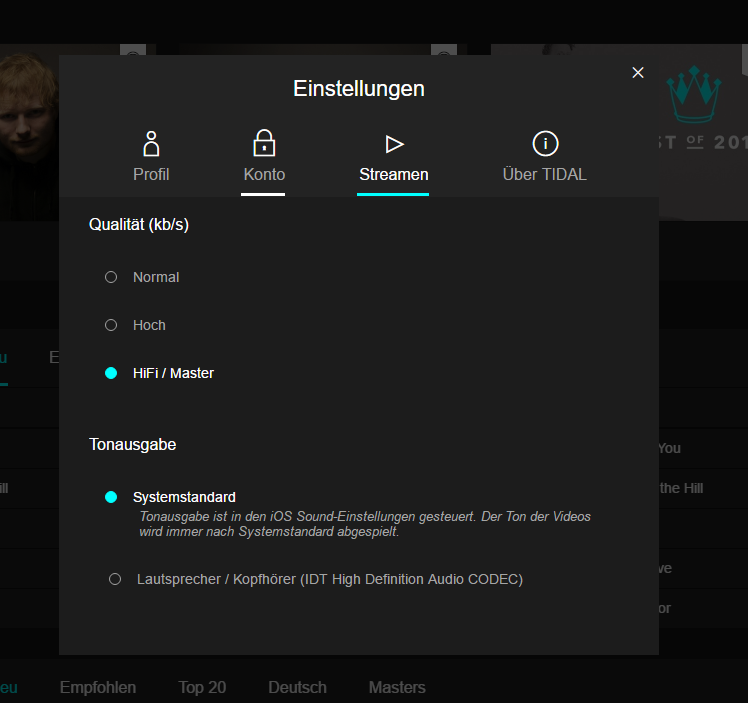Select Hoch quality radio button
Image resolution: width=748 pixels, height=703 pixels.
[x=111, y=325]
